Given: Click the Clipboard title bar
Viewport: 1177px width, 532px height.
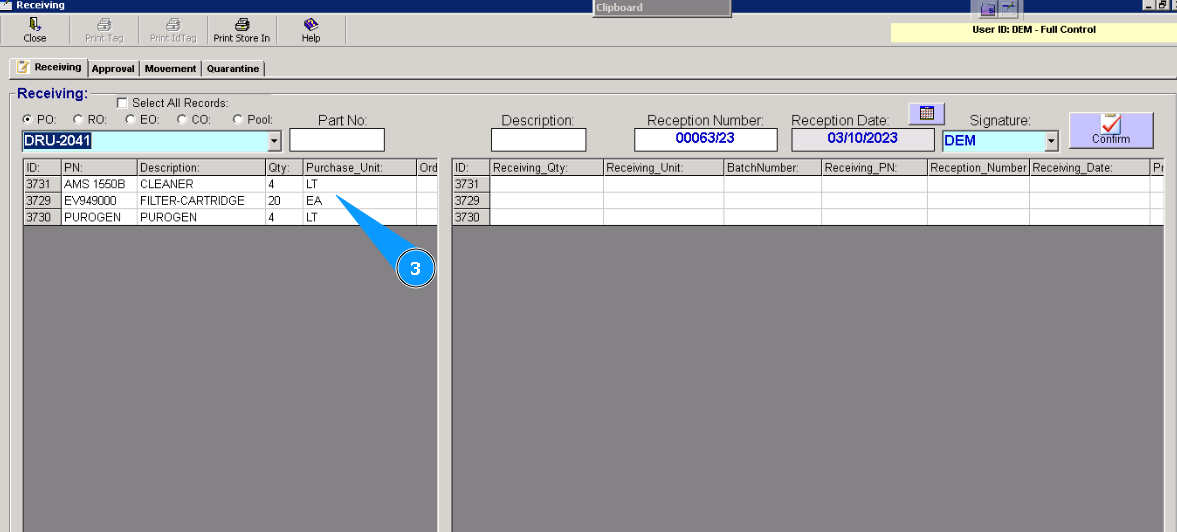Looking at the screenshot, I should pos(661,8).
